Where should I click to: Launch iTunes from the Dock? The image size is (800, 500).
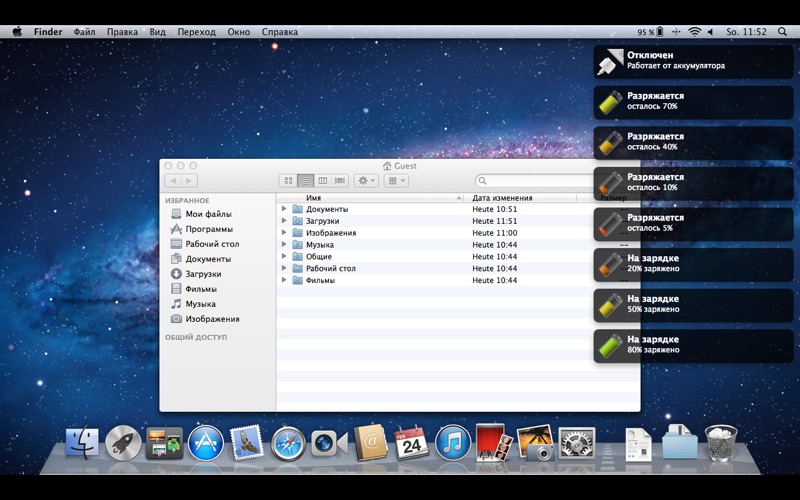[x=453, y=443]
